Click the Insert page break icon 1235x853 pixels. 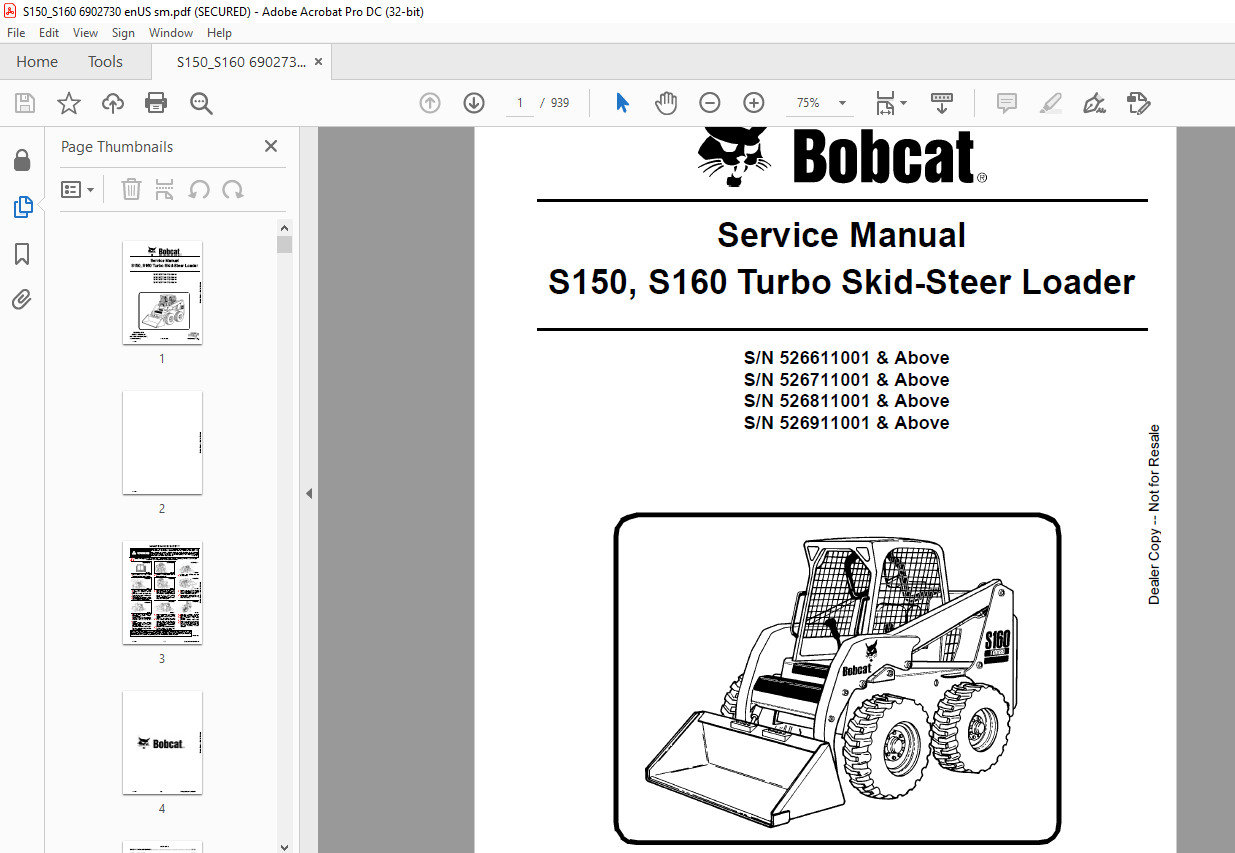165,189
